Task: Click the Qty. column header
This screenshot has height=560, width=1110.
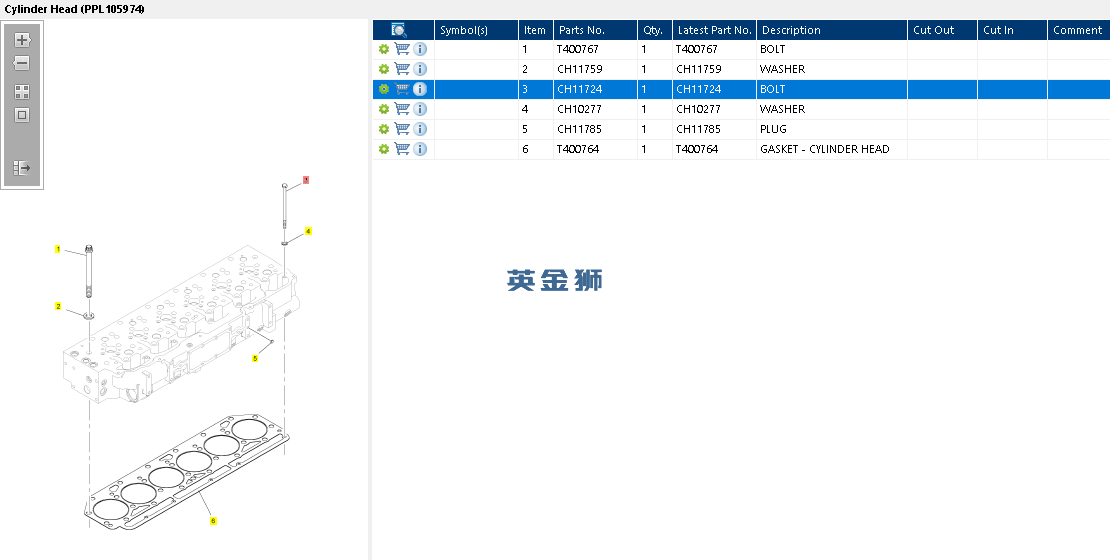Action: coord(655,30)
